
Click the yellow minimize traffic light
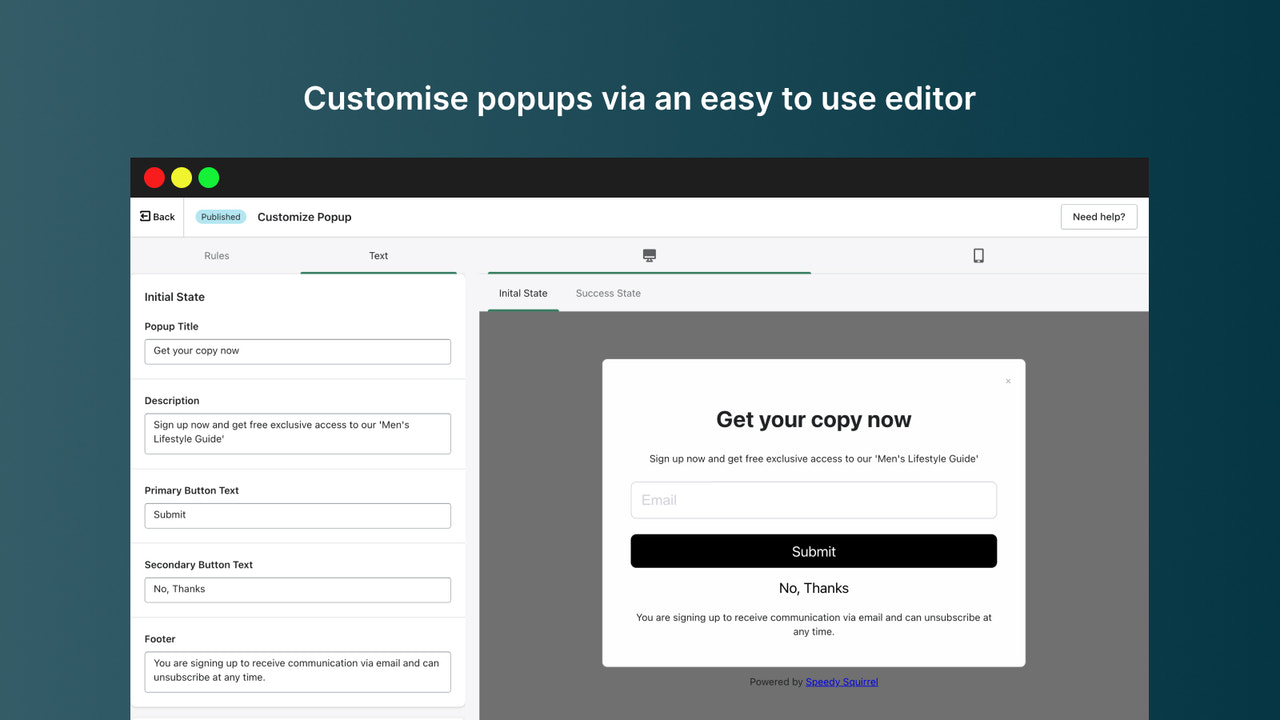pos(181,177)
